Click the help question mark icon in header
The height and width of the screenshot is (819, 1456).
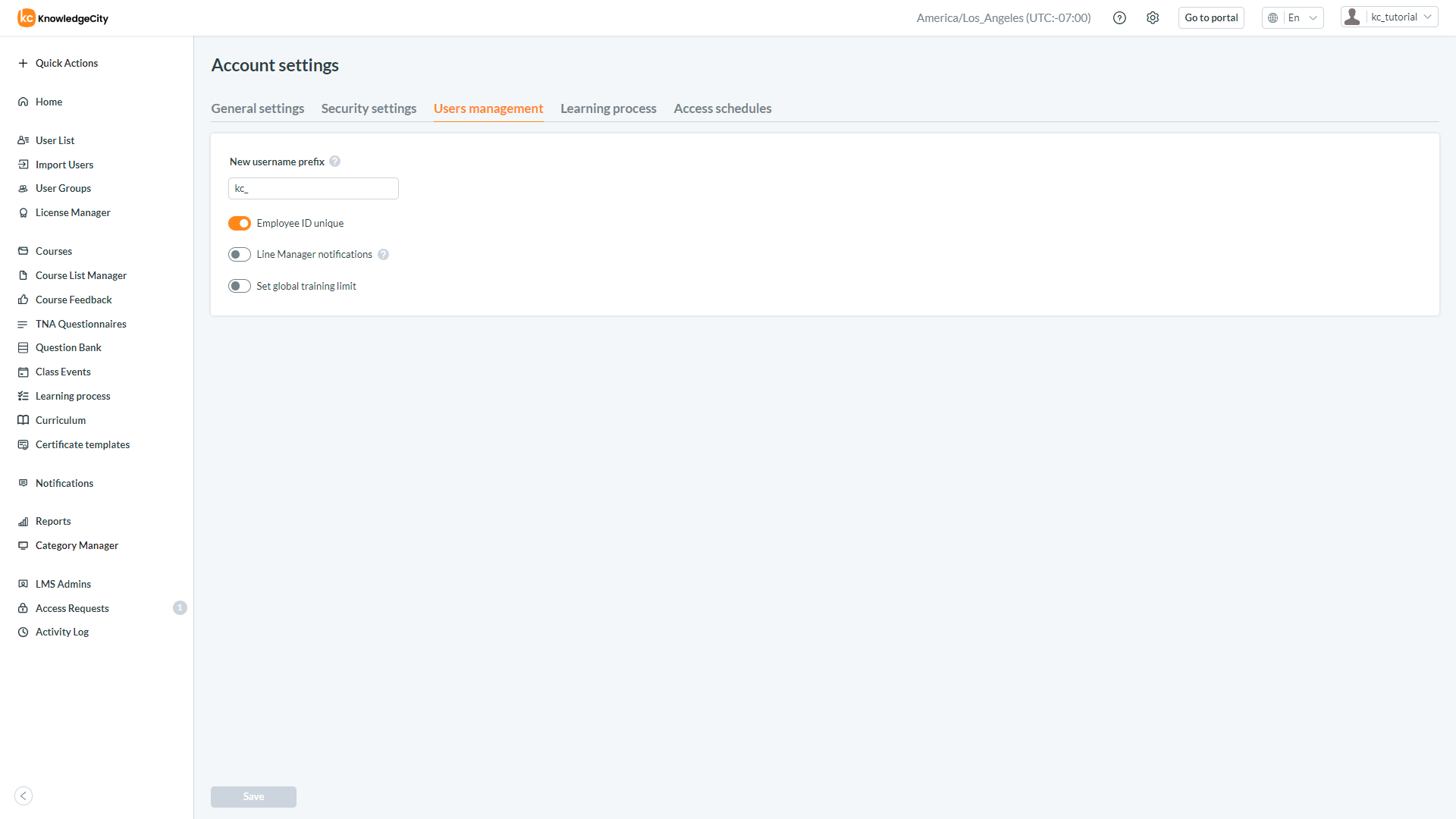1119,18
